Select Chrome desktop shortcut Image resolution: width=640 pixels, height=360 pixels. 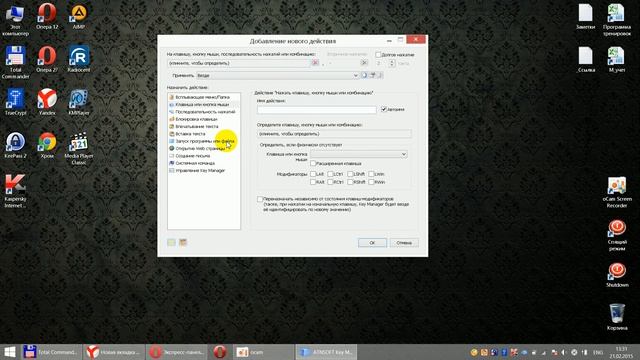[47, 145]
